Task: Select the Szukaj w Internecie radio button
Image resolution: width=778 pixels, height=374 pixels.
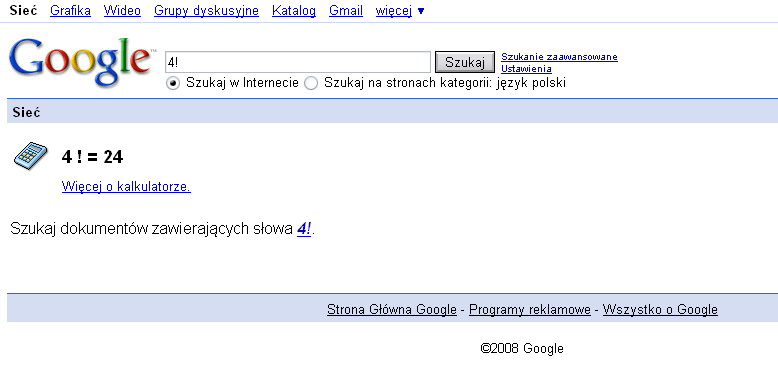Action: coord(173,83)
